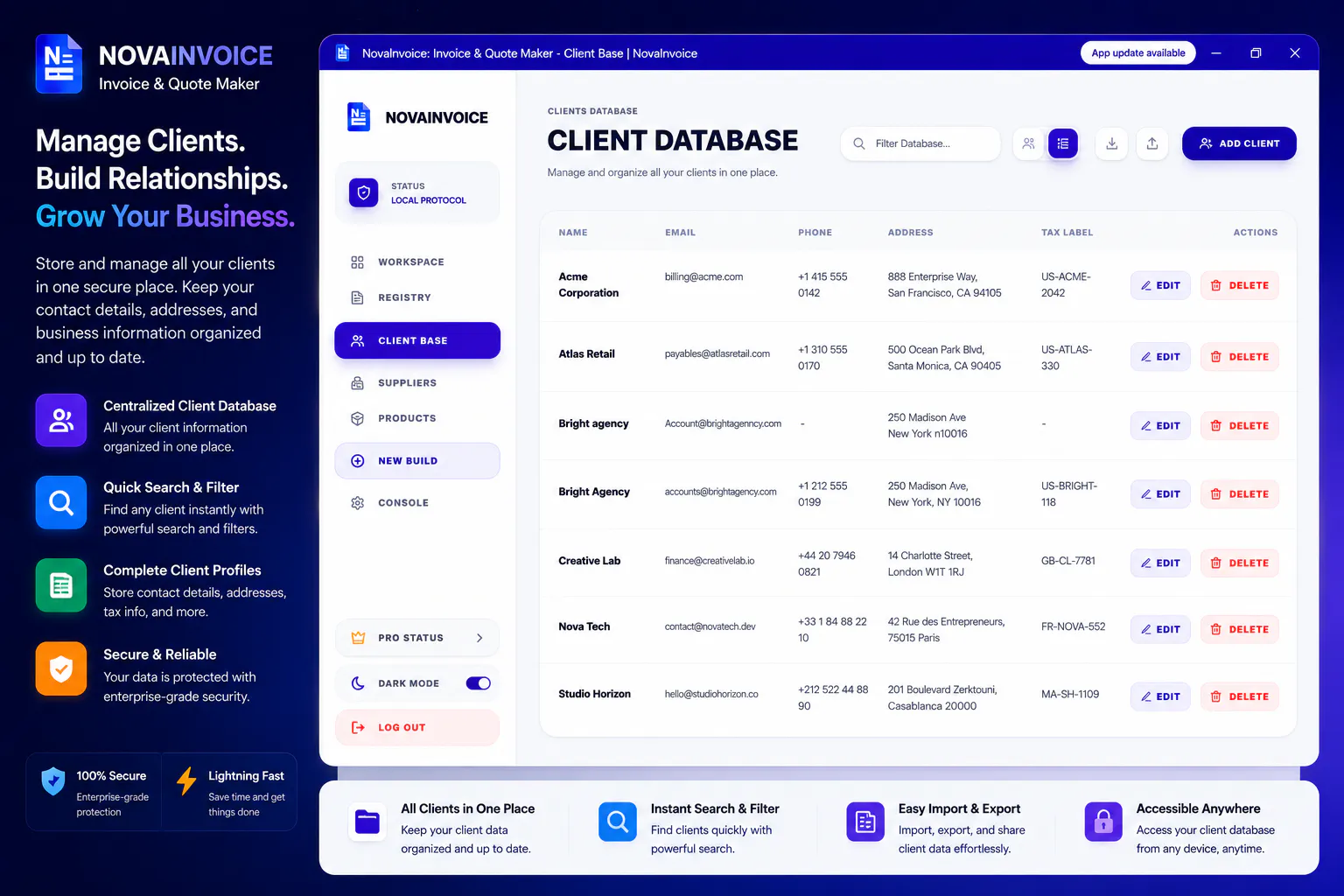Click the upload import icon
Screen dimensions: 1344x896
pos(1152,143)
